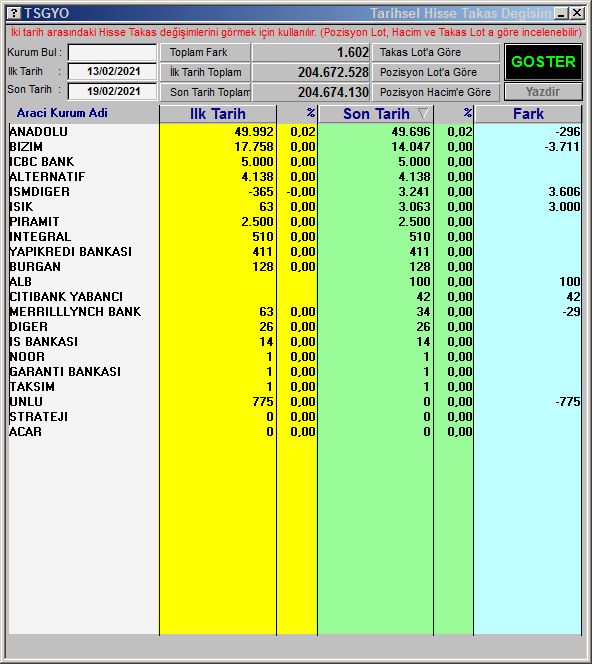
Task: Select the BIZIM row
Action: coord(295,147)
